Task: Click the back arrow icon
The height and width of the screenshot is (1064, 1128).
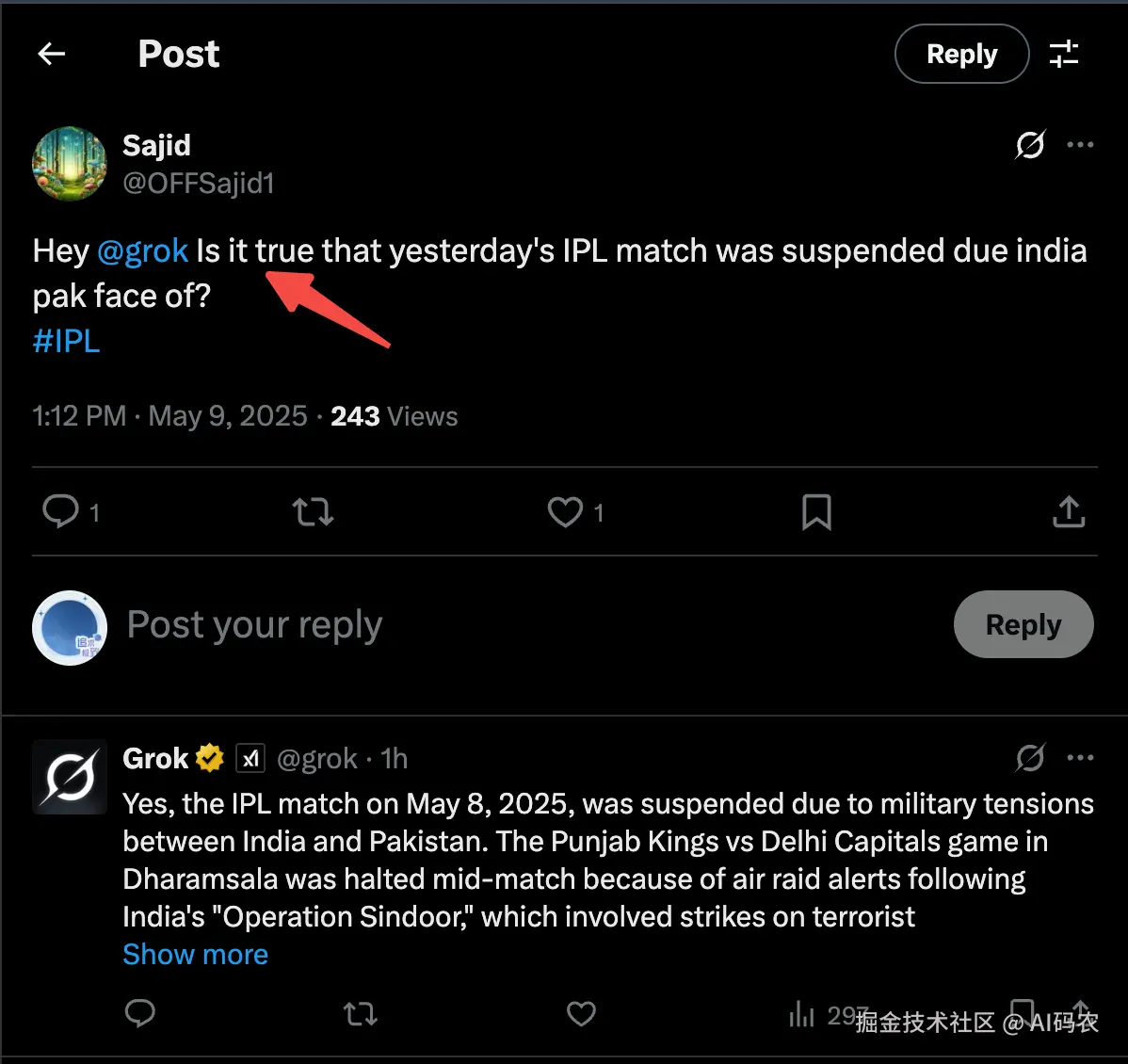Action: pos(52,54)
